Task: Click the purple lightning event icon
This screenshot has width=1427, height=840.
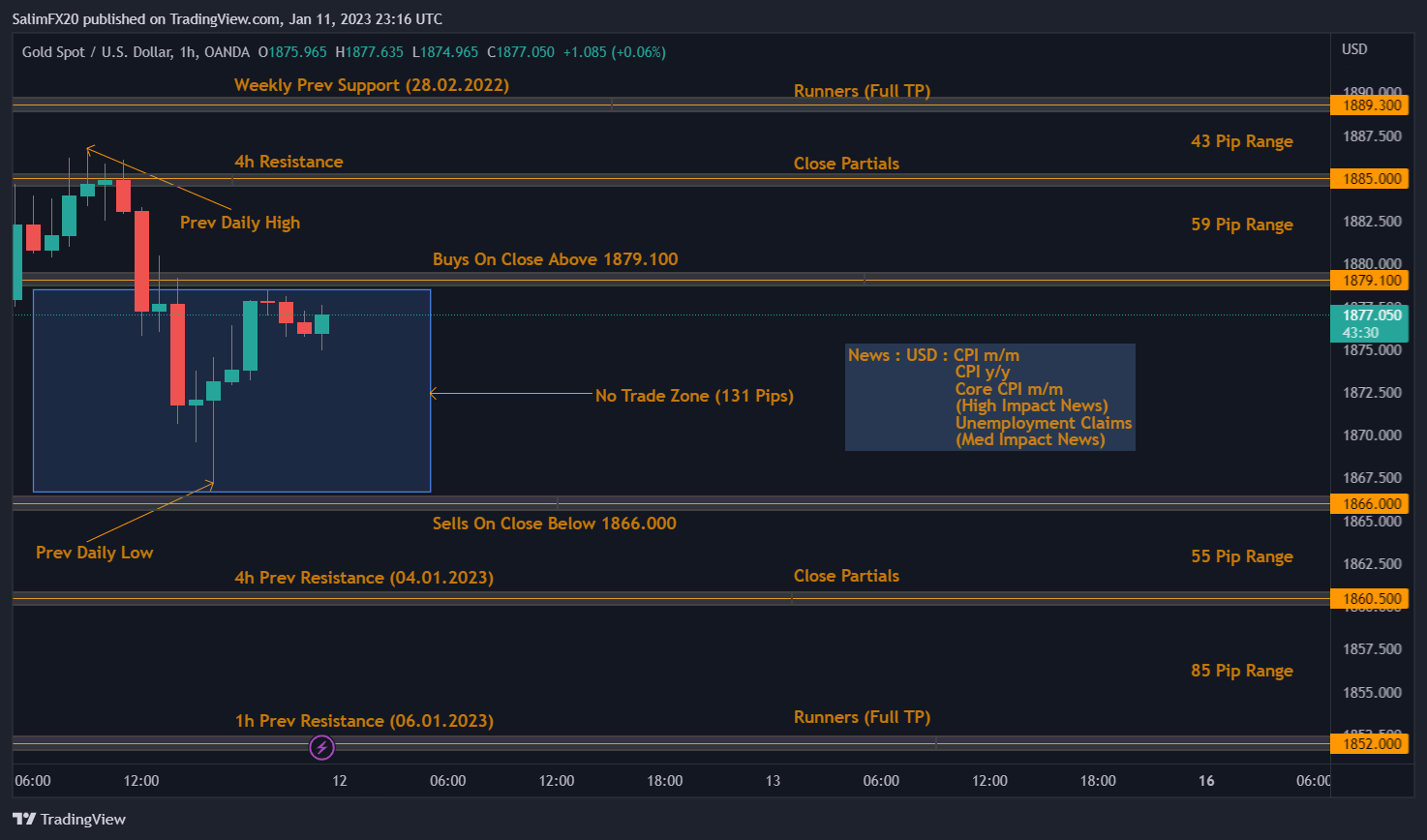Action: tap(321, 747)
